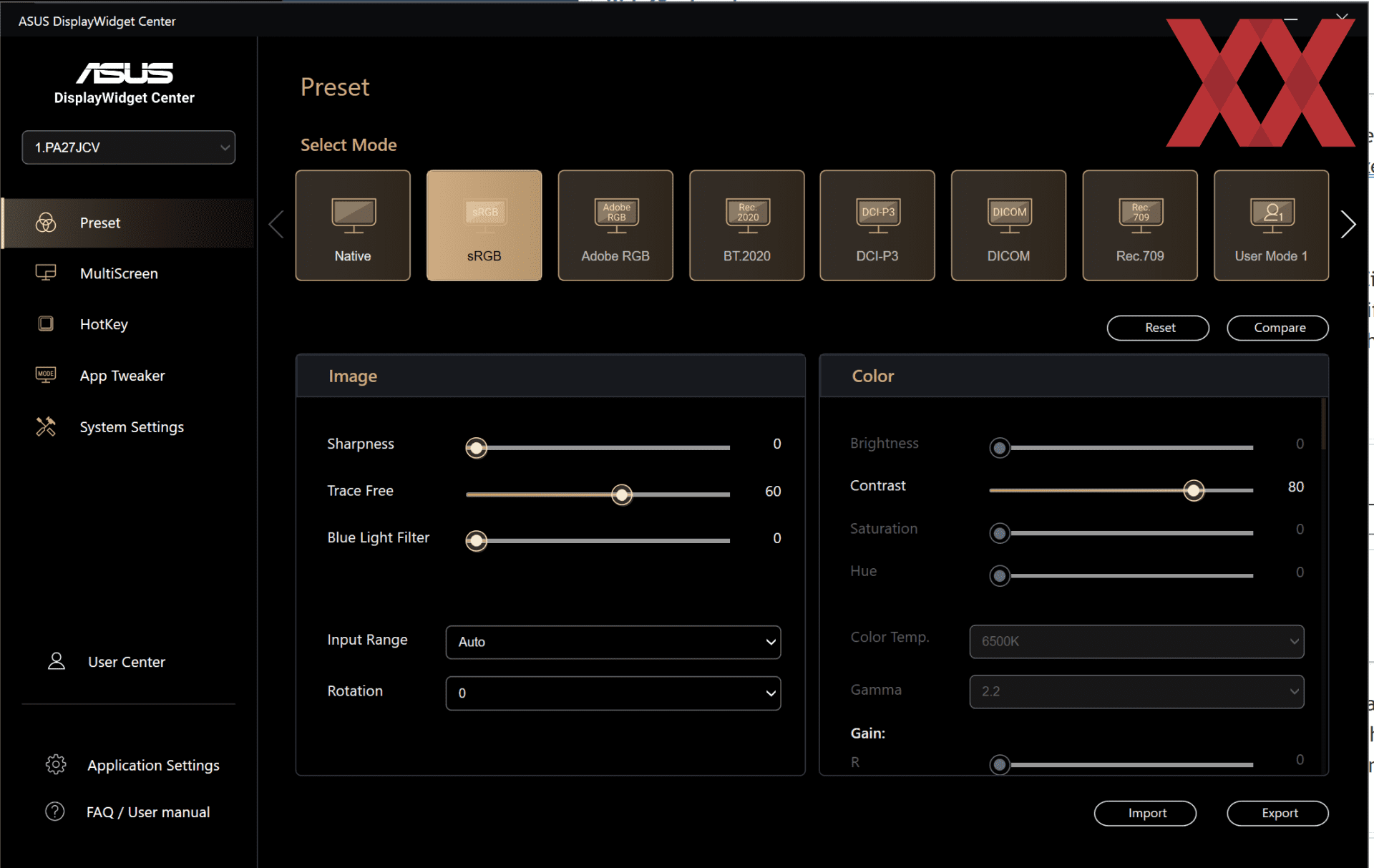Open the monitor selector 1.PA27JCV dropdown
Viewport: 1374px width, 868px height.
pos(129,147)
